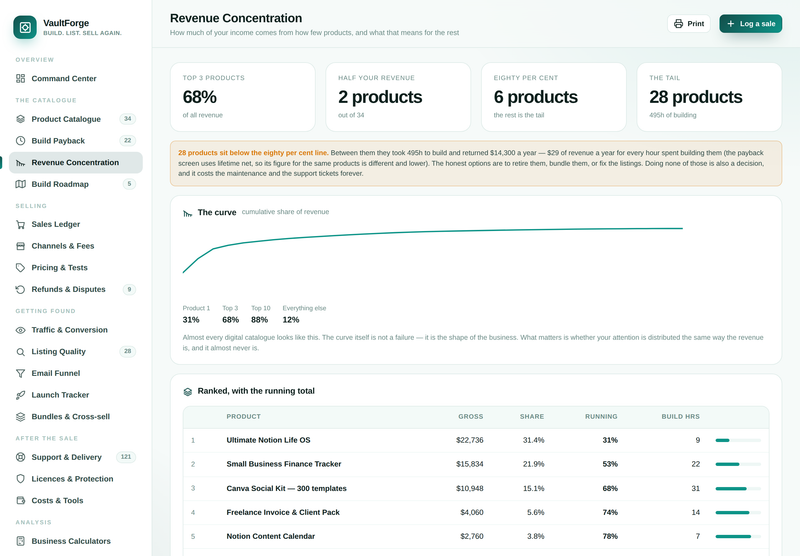The image size is (800, 556).
Task: Open Email Funnel
Action: click(76, 373)
